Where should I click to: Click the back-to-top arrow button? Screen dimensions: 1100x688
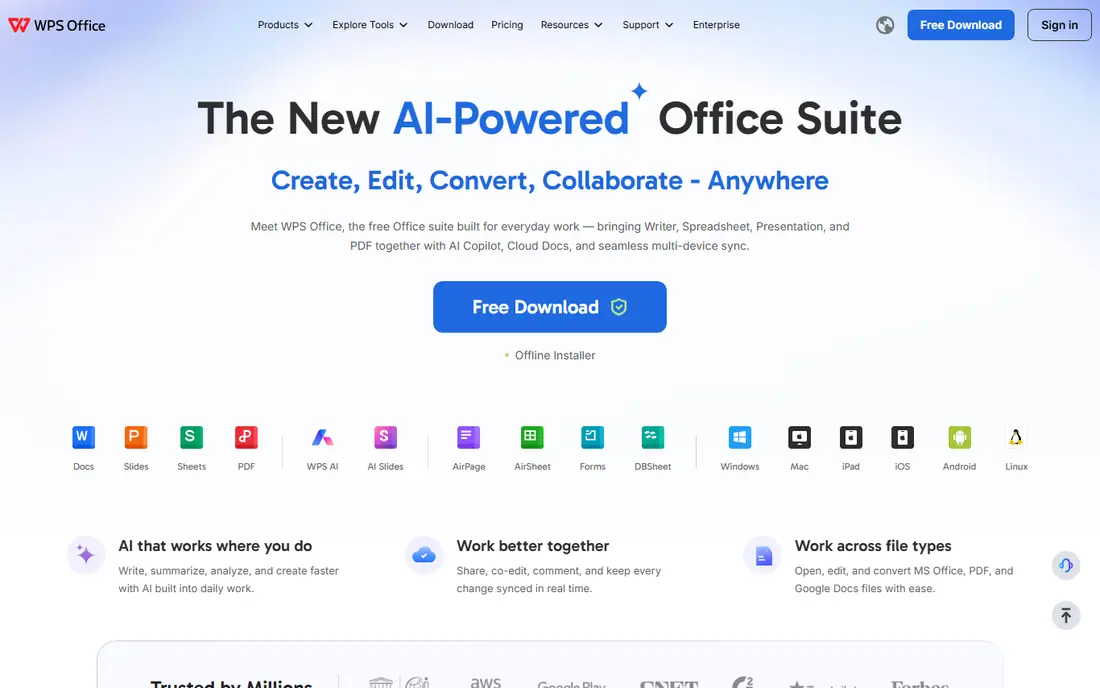pos(1066,616)
